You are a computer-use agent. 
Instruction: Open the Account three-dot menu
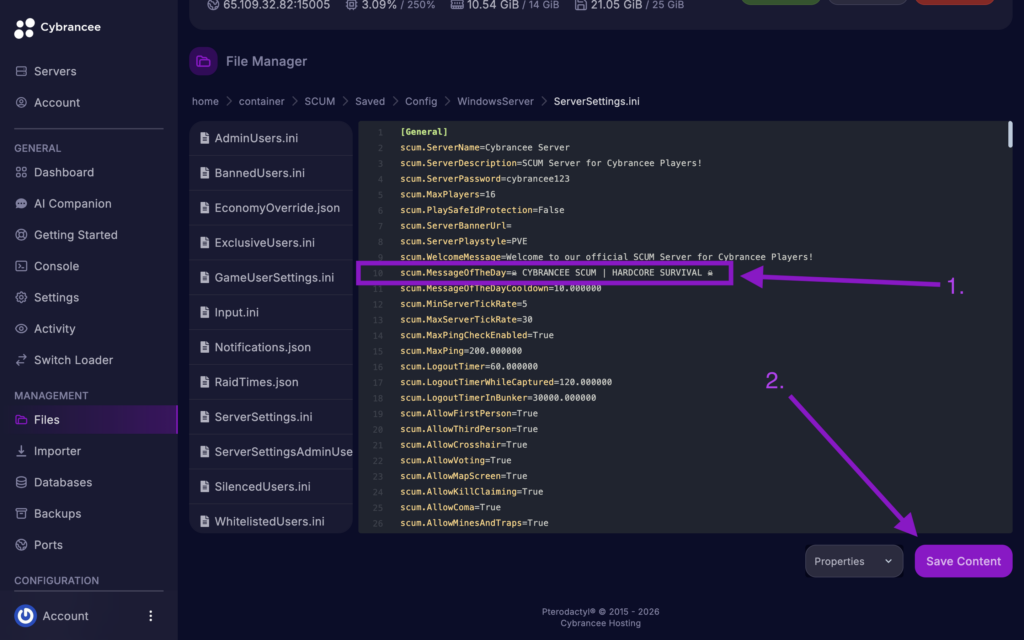point(150,616)
